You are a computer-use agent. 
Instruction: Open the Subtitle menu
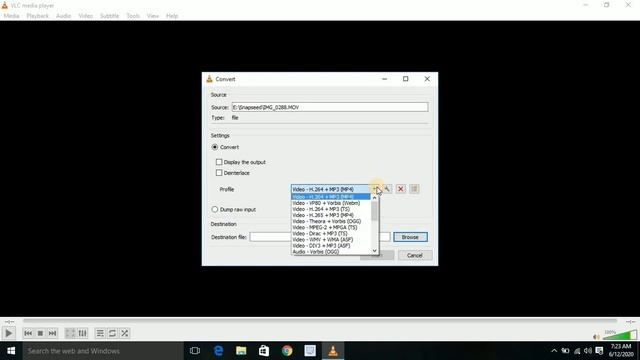tap(109, 16)
